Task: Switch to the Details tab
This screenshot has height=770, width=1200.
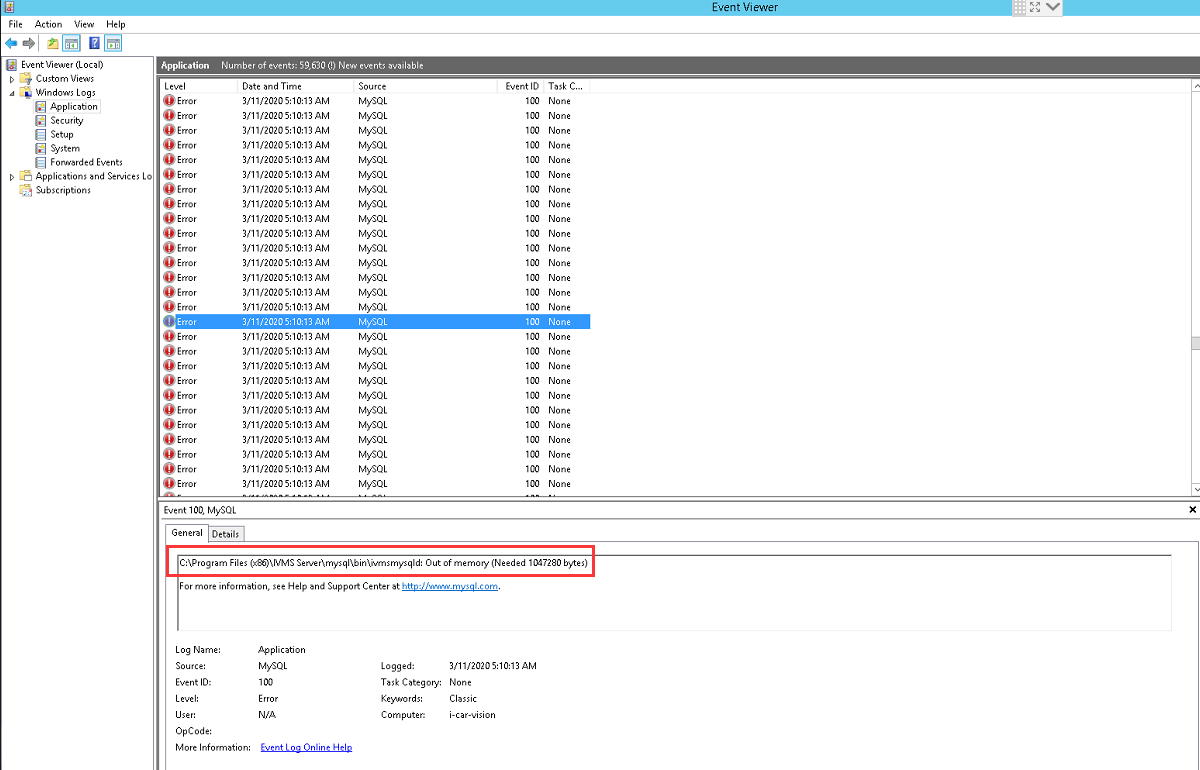Action: pyautogui.click(x=225, y=534)
